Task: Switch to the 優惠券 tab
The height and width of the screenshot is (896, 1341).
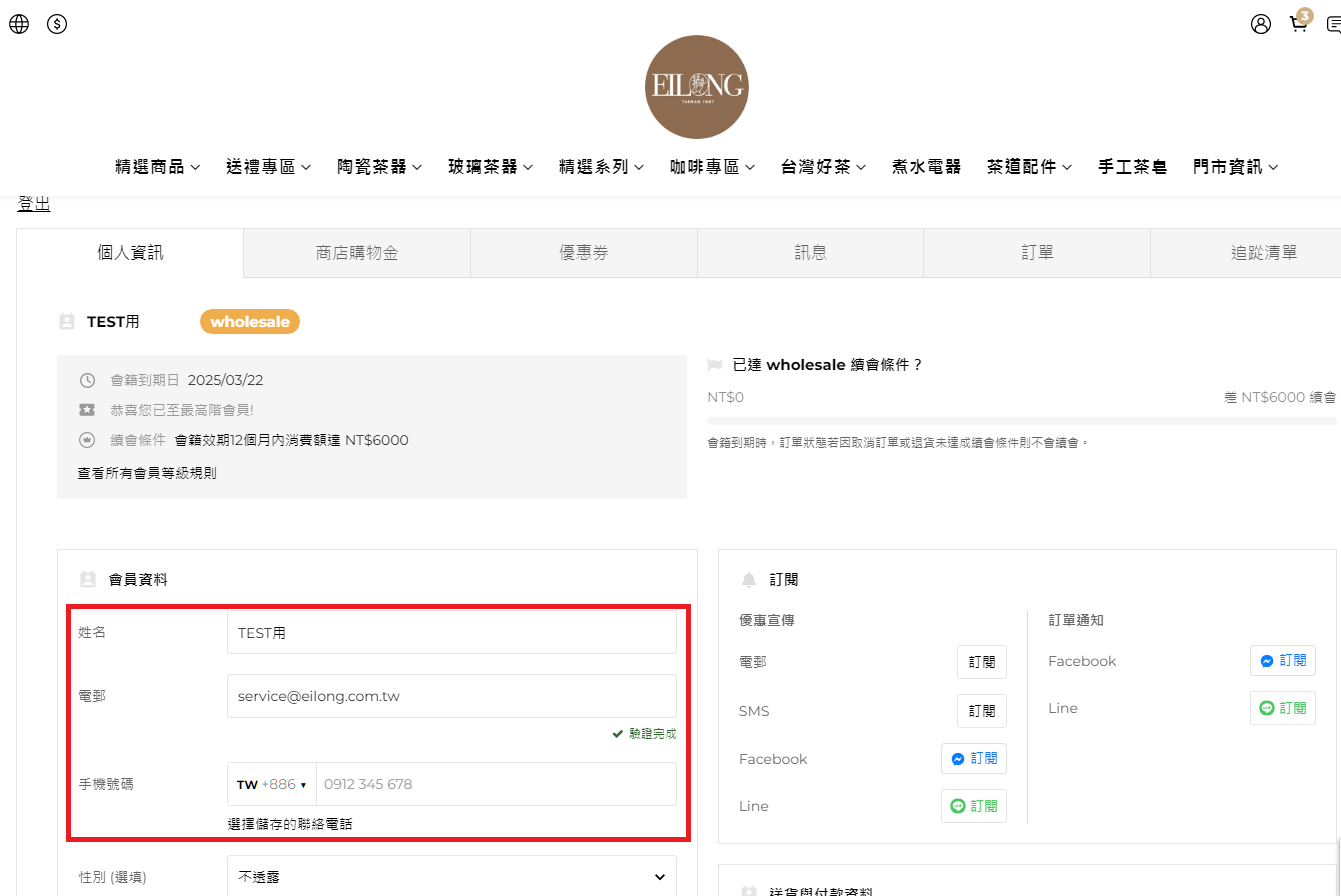Action: click(x=583, y=253)
